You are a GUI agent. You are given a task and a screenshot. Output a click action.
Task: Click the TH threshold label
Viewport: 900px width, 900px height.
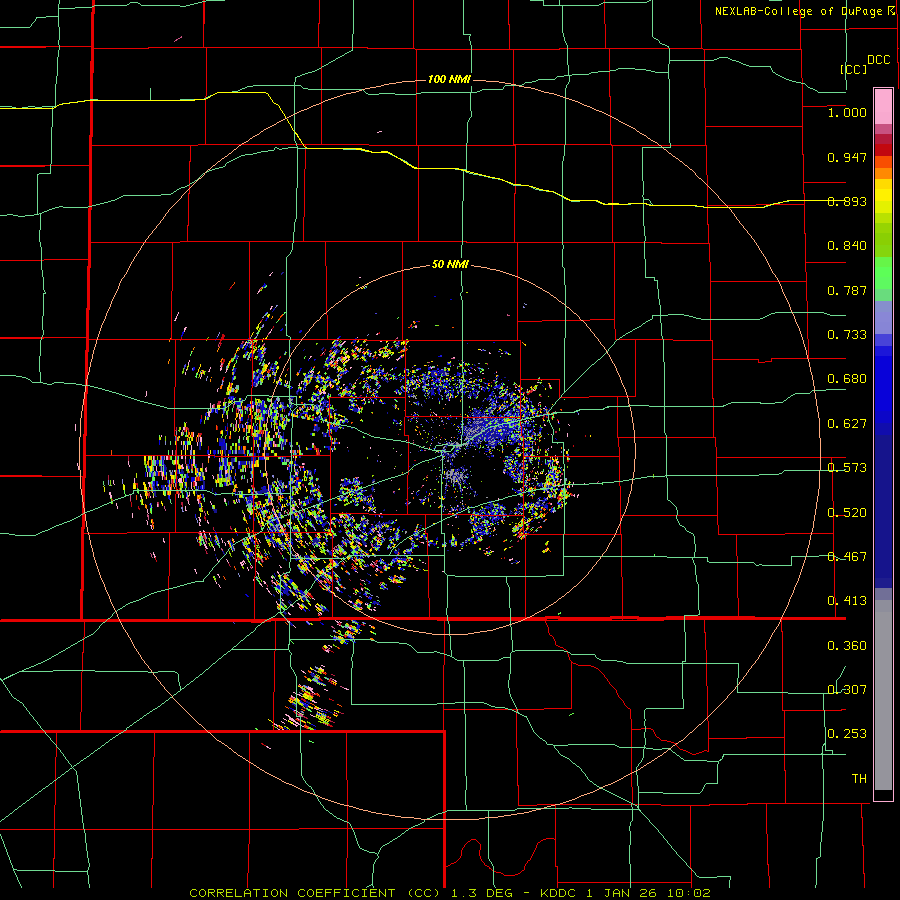(x=859, y=779)
